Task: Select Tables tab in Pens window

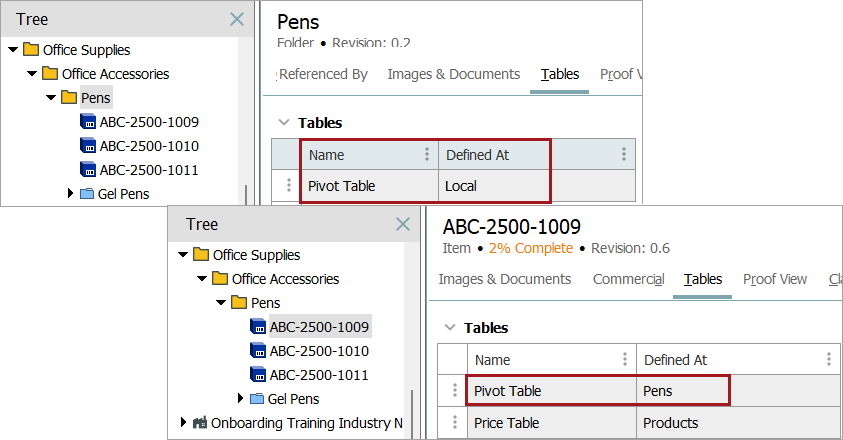Action: point(560,74)
